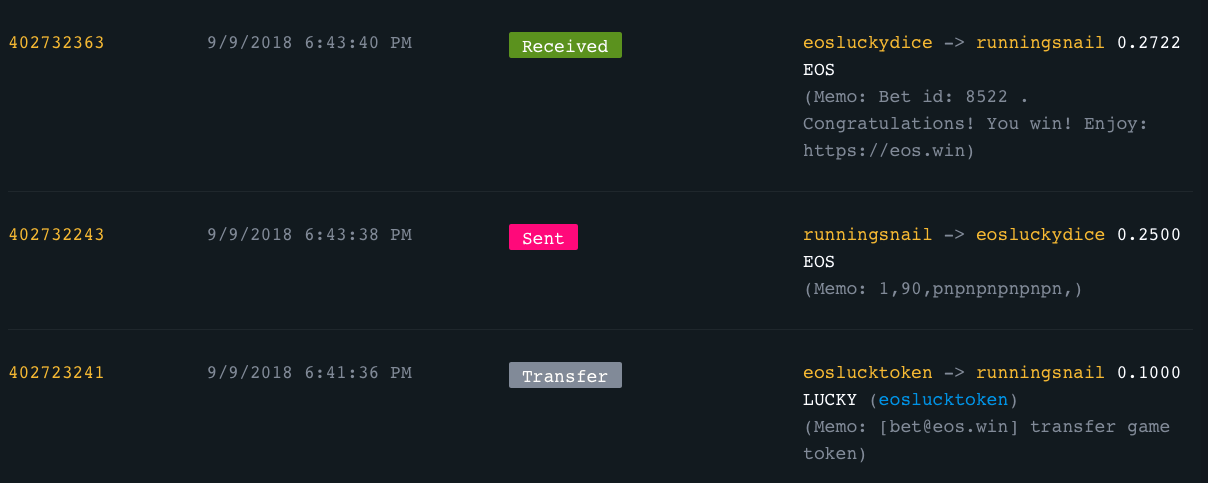
Task: Open runningsnail recipient account in Transfer row
Action: [x=1040, y=373]
